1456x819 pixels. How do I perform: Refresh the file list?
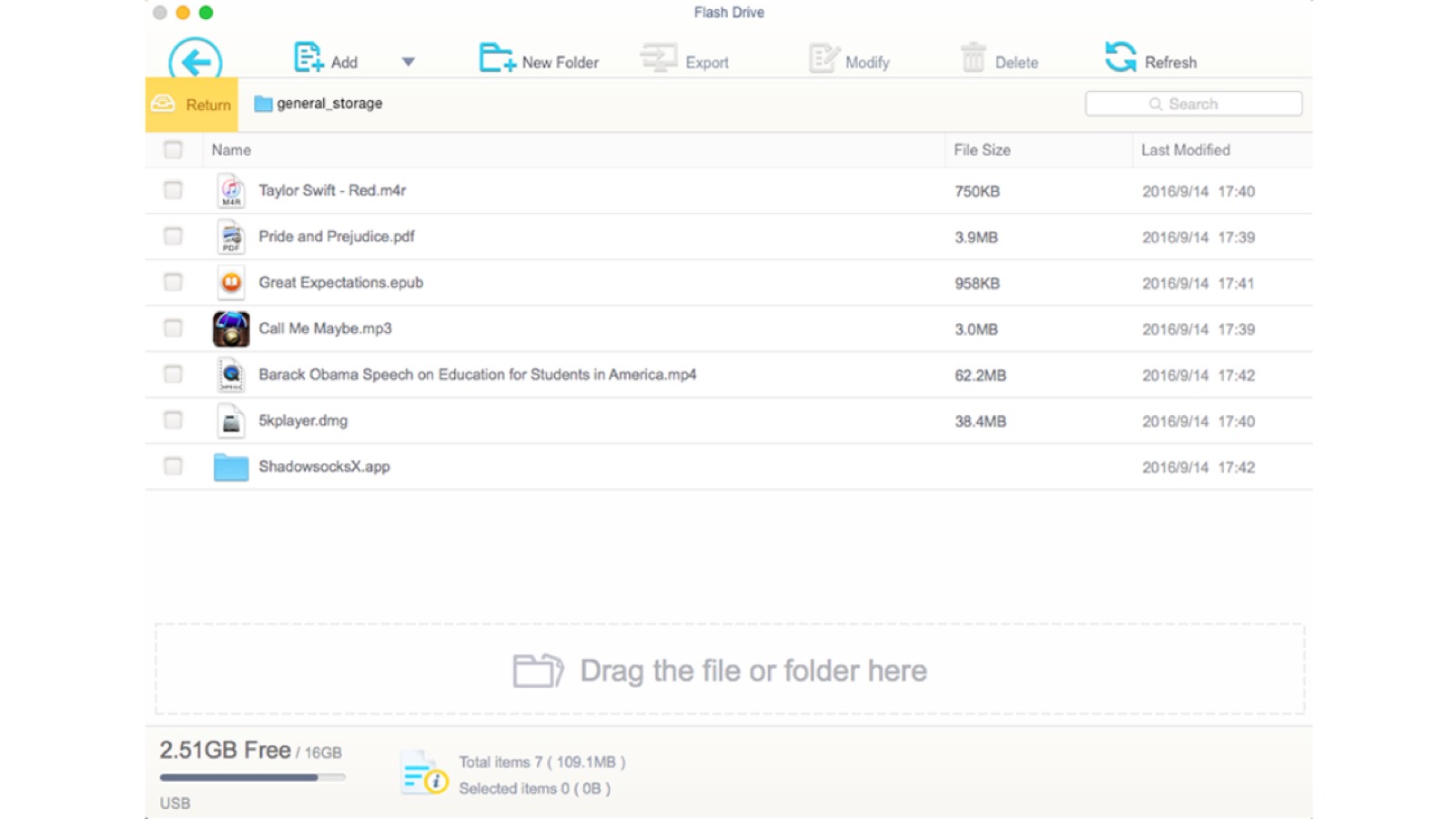click(x=1151, y=58)
